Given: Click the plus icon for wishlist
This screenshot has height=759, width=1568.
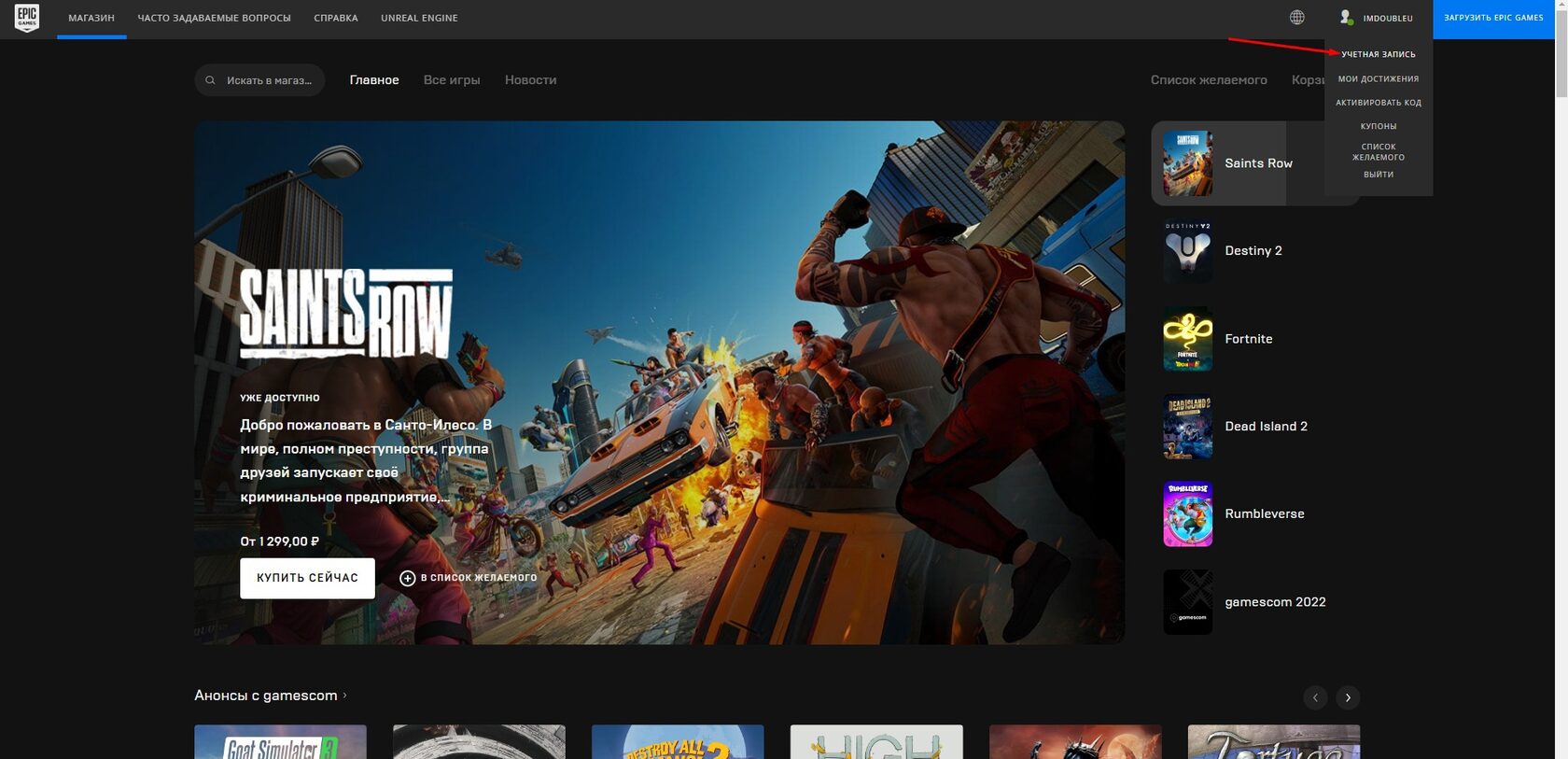Looking at the screenshot, I should (x=407, y=578).
